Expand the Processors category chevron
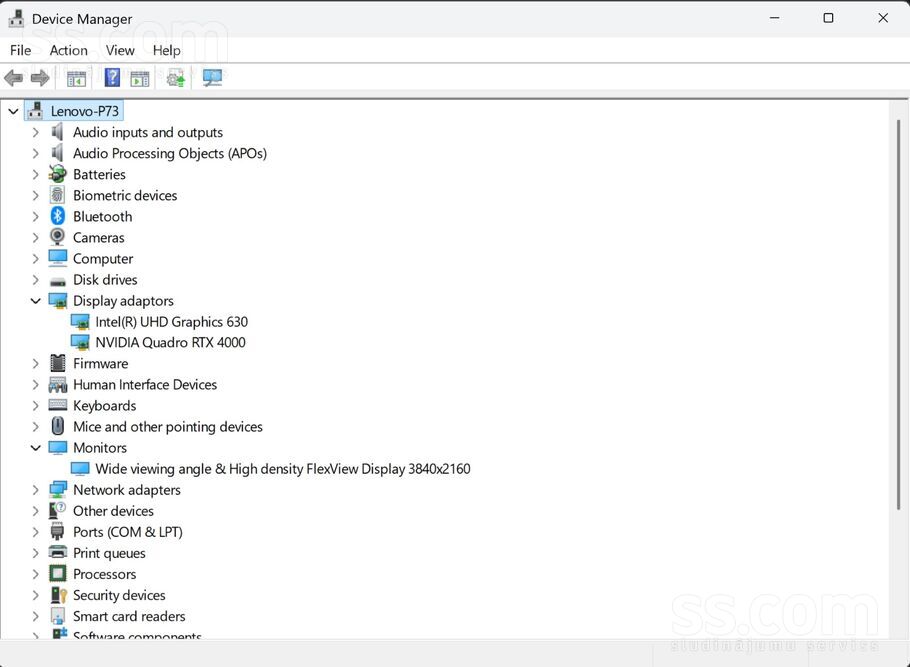 pos(35,574)
